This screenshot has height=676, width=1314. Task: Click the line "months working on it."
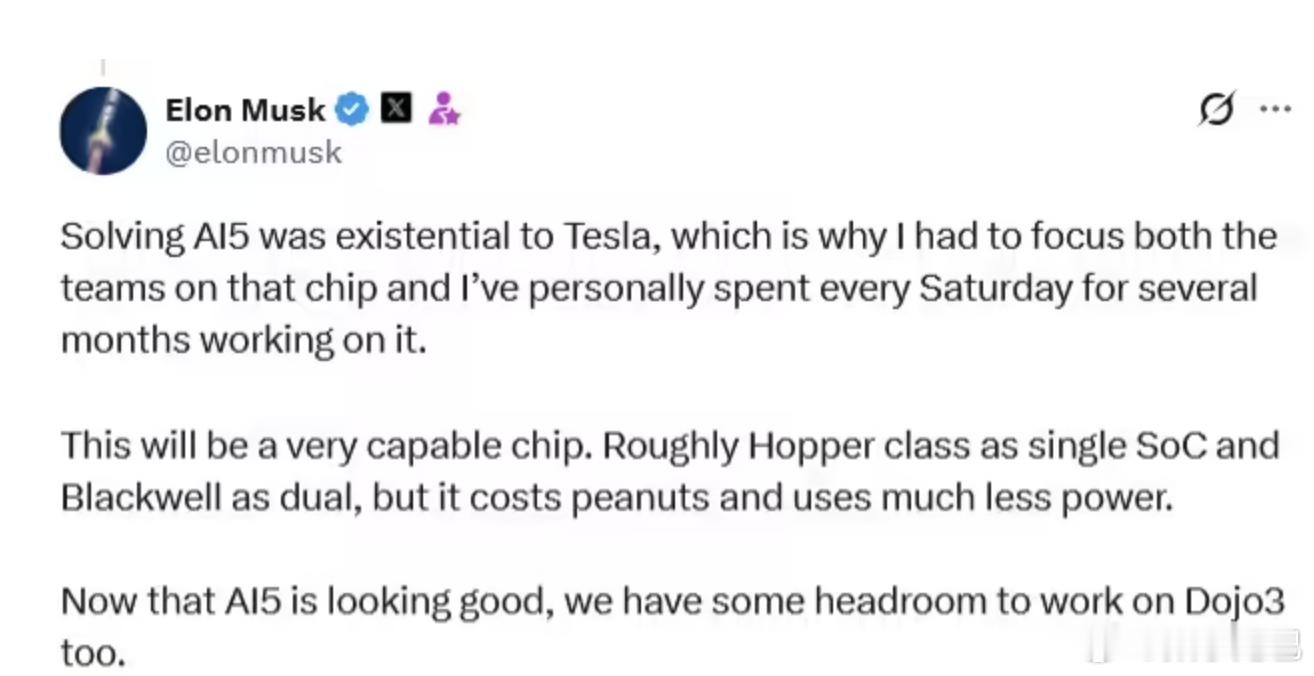[x=243, y=341]
